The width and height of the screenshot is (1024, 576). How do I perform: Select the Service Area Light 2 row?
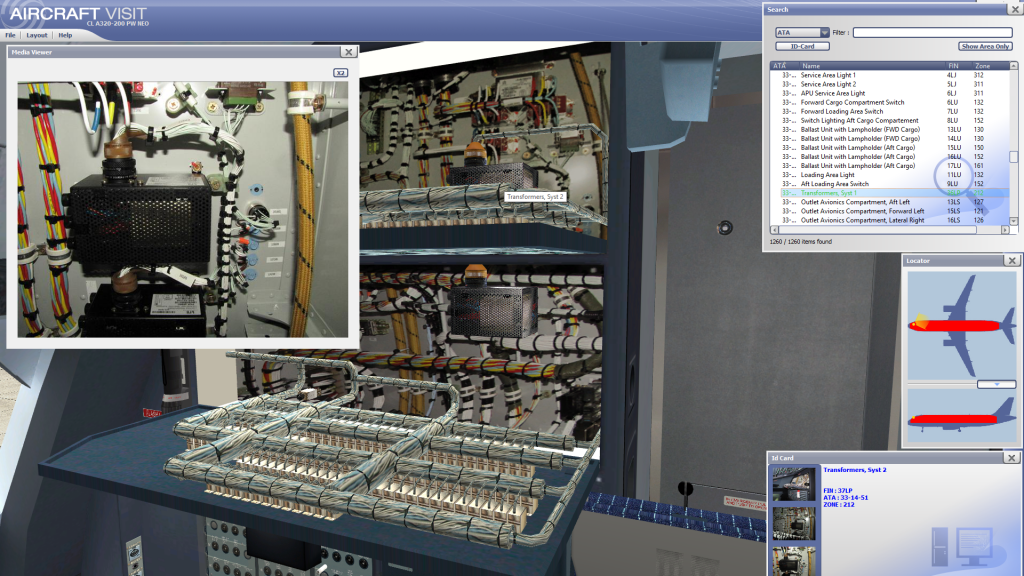pyautogui.click(x=889, y=84)
